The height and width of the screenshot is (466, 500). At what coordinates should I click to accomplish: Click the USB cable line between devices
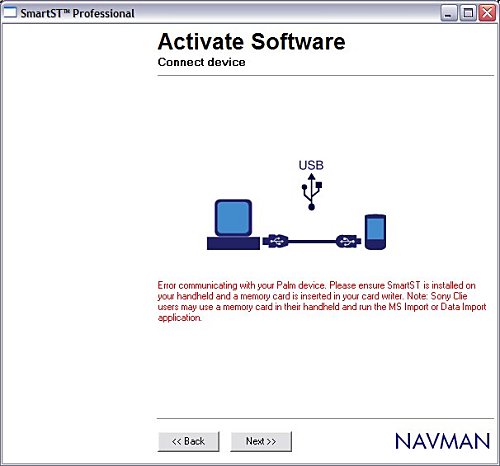(x=312, y=241)
